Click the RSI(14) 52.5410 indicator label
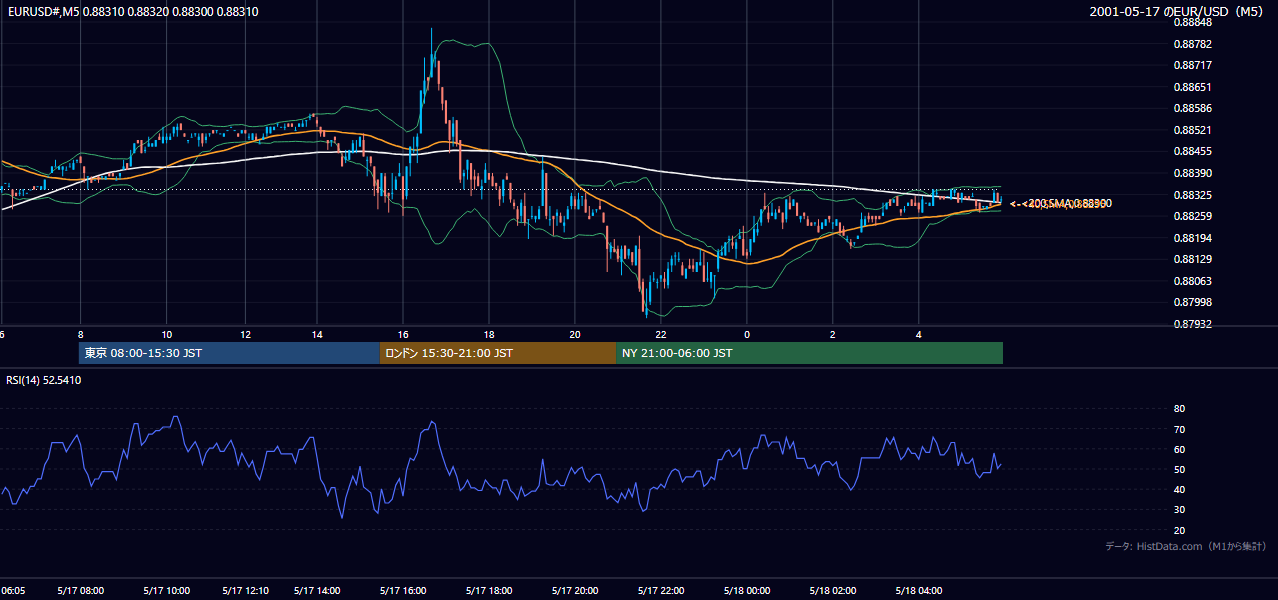Image resolution: width=1278 pixels, height=600 pixels. pos(44,380)
